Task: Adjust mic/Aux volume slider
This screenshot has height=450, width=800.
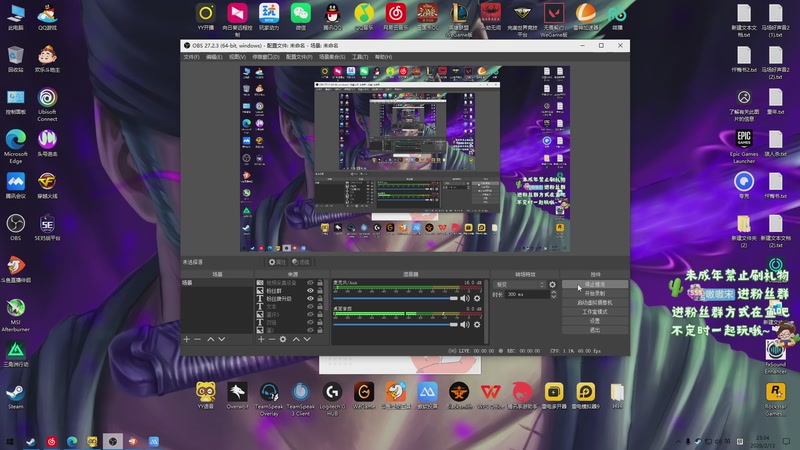Action: [x=395, y=298]
